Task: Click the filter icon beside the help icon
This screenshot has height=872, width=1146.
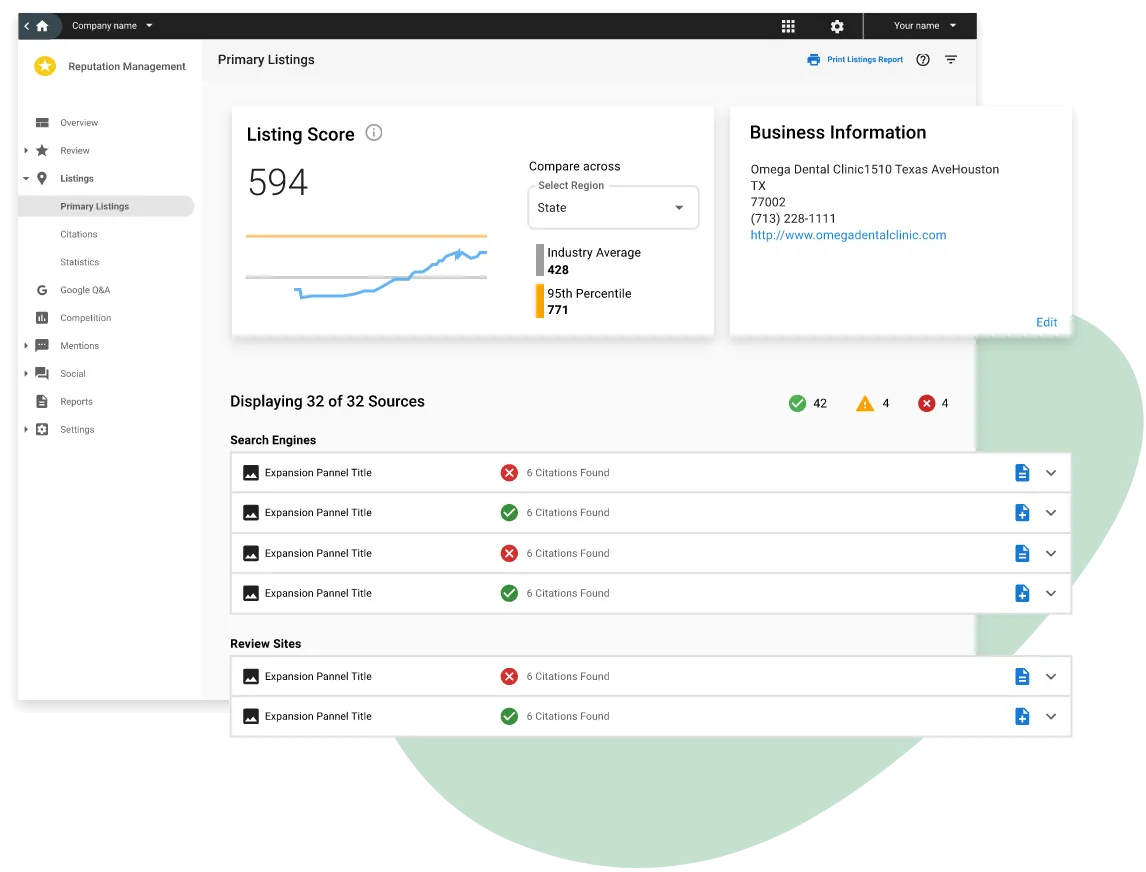Action: [x=950, y=60]
